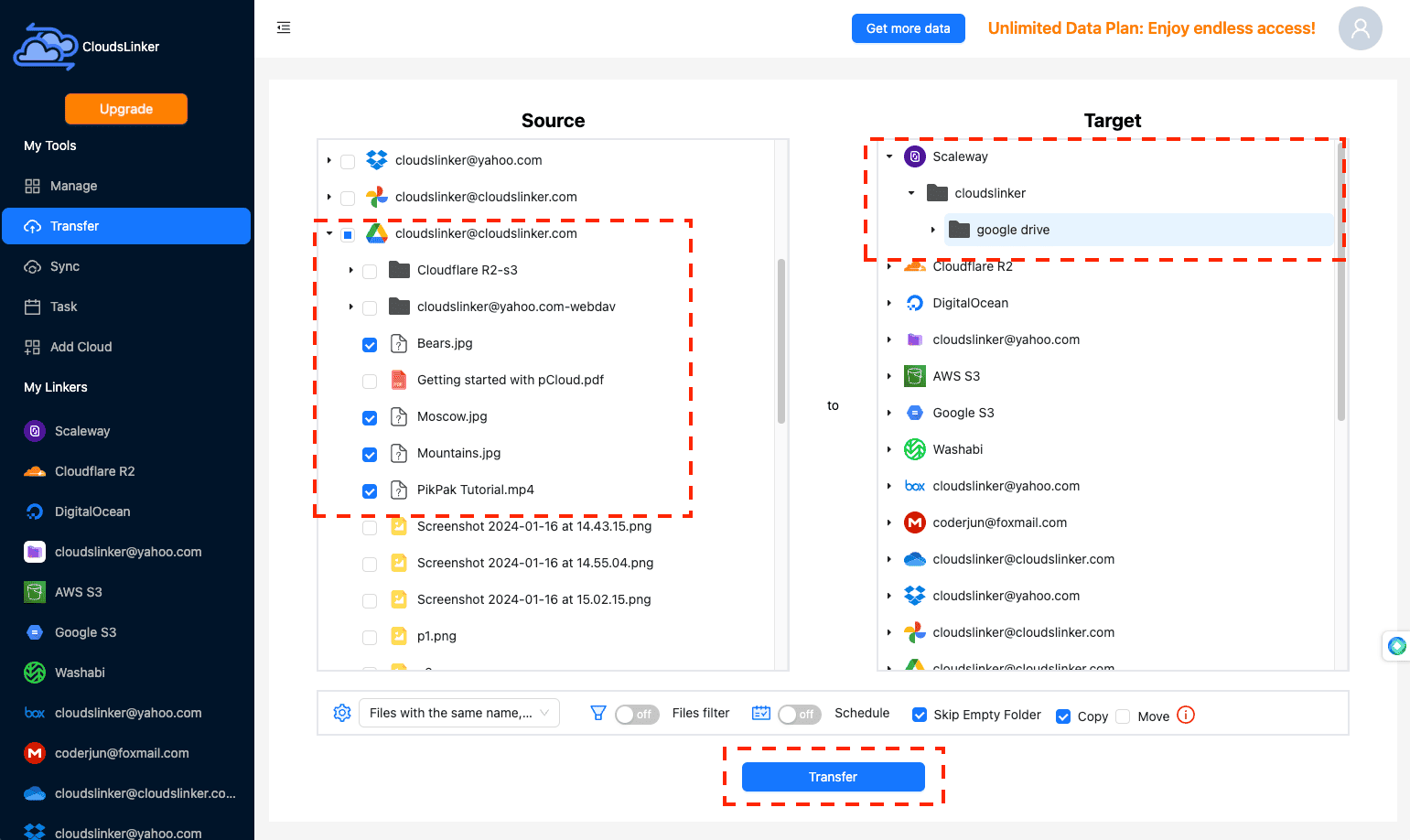Click OneDrive icon in Target list
Image resolution: width=1410 pixels, height=840 pixels.
915,559
